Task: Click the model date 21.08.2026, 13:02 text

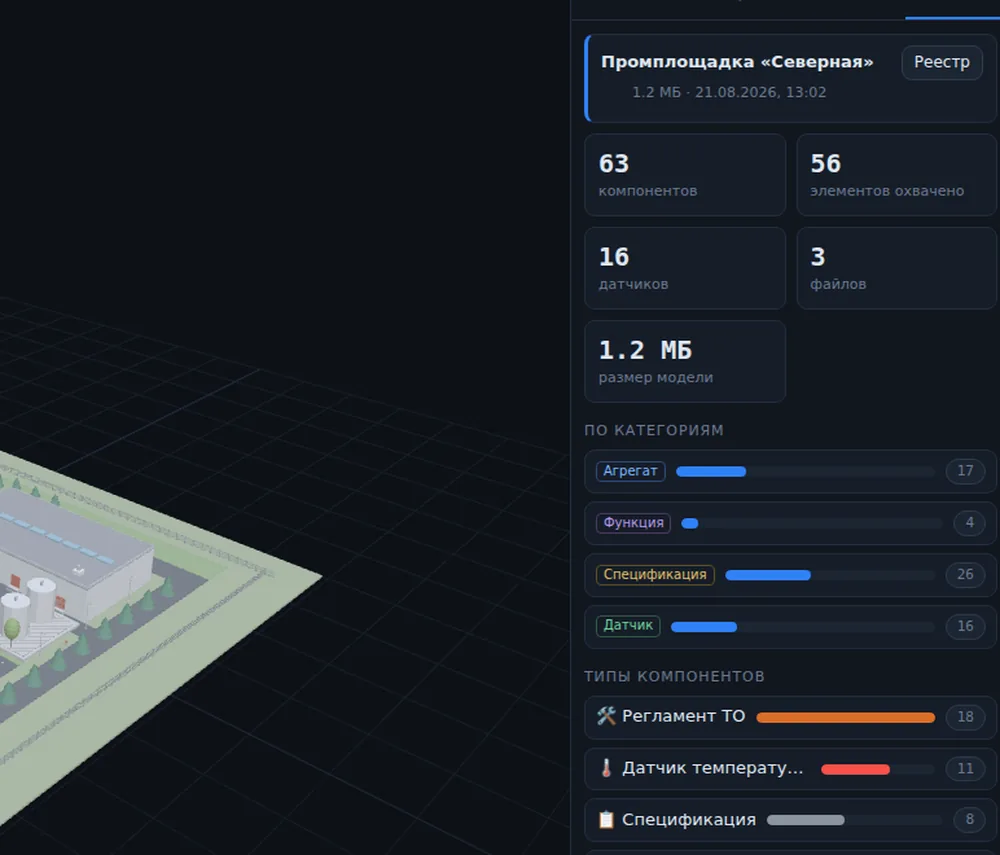Action: coord(760,92)
